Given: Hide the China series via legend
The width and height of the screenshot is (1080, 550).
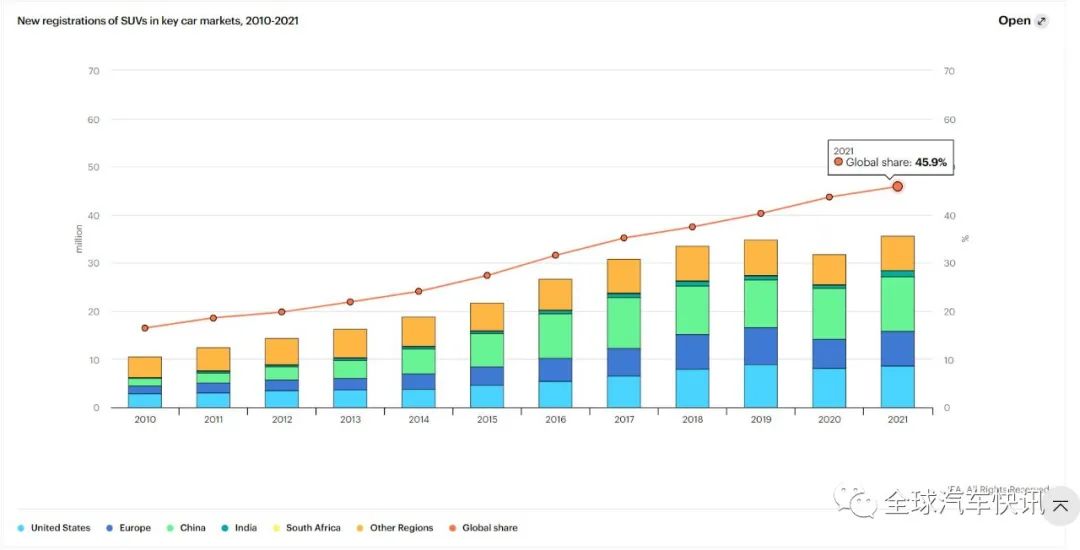Looking at the screenshot, I should tap(186, 528).
